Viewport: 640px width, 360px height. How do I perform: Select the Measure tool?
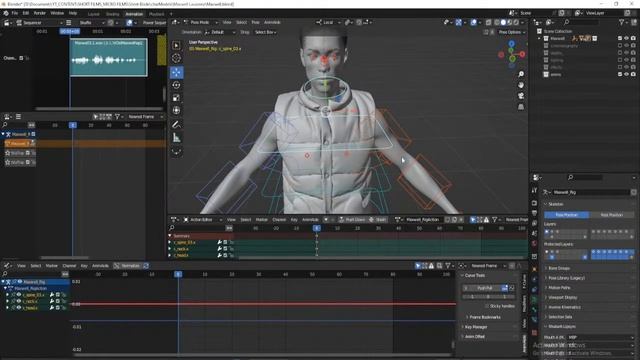(176, 138)
